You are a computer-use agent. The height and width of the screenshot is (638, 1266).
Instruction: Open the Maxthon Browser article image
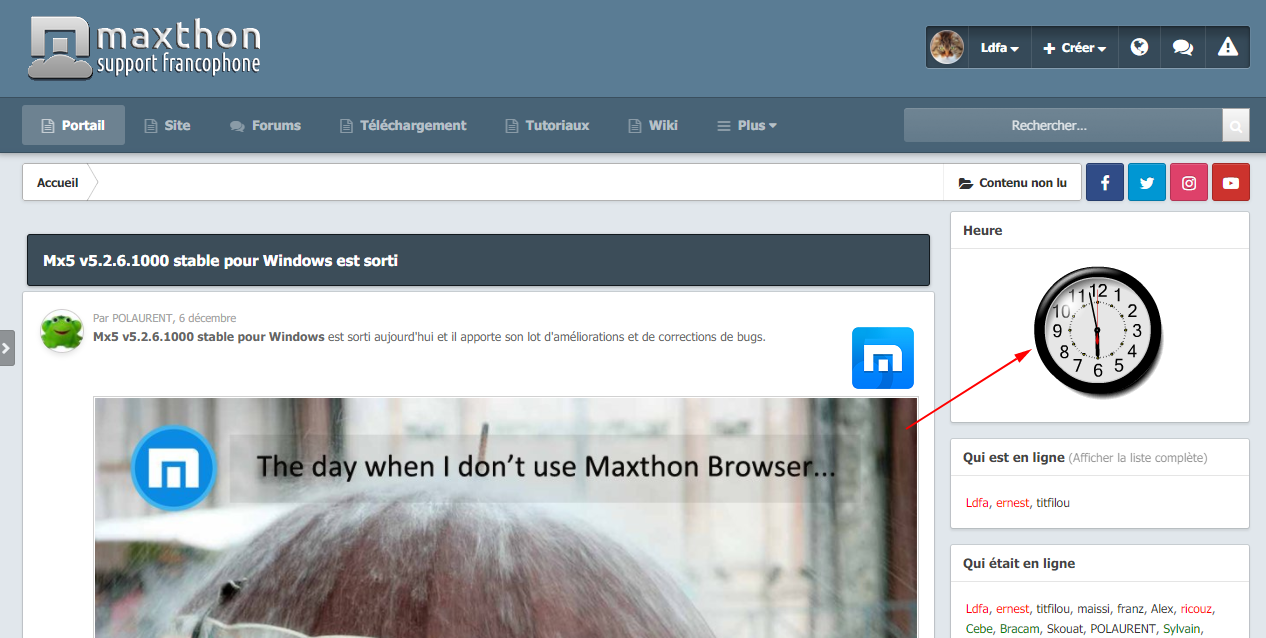[506, 517]
